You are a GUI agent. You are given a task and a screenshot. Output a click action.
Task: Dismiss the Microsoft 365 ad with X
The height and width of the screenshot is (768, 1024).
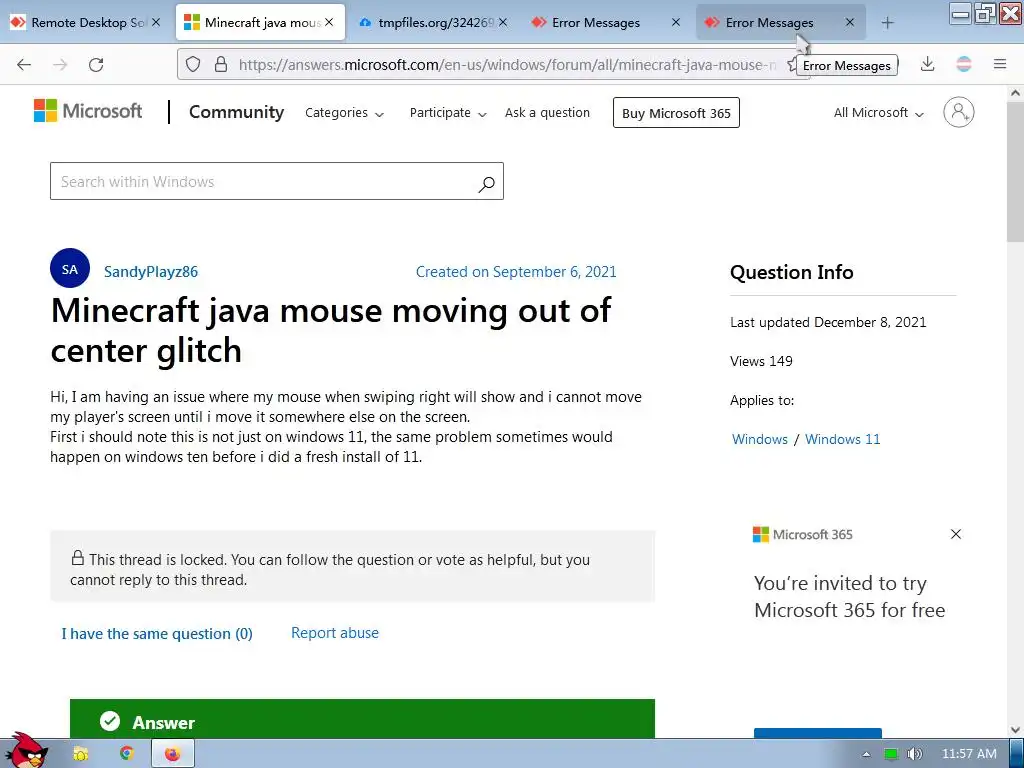point(955,534)
